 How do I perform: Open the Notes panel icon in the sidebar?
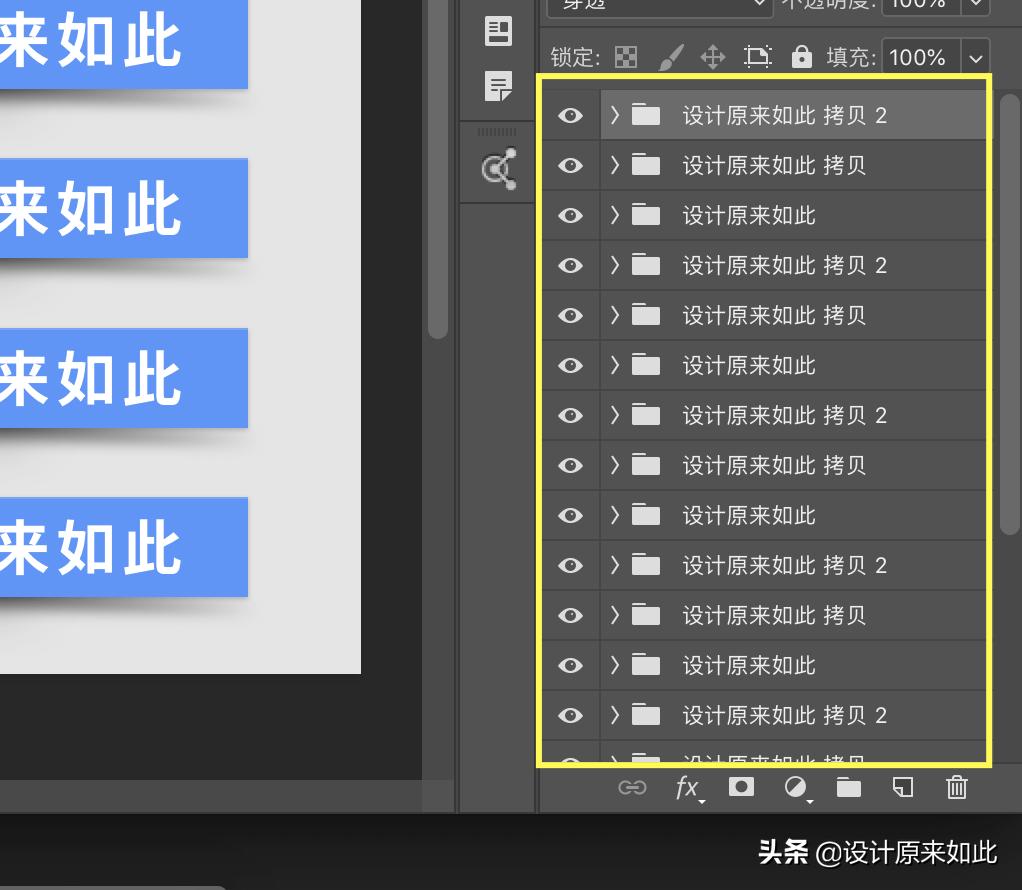497,87
